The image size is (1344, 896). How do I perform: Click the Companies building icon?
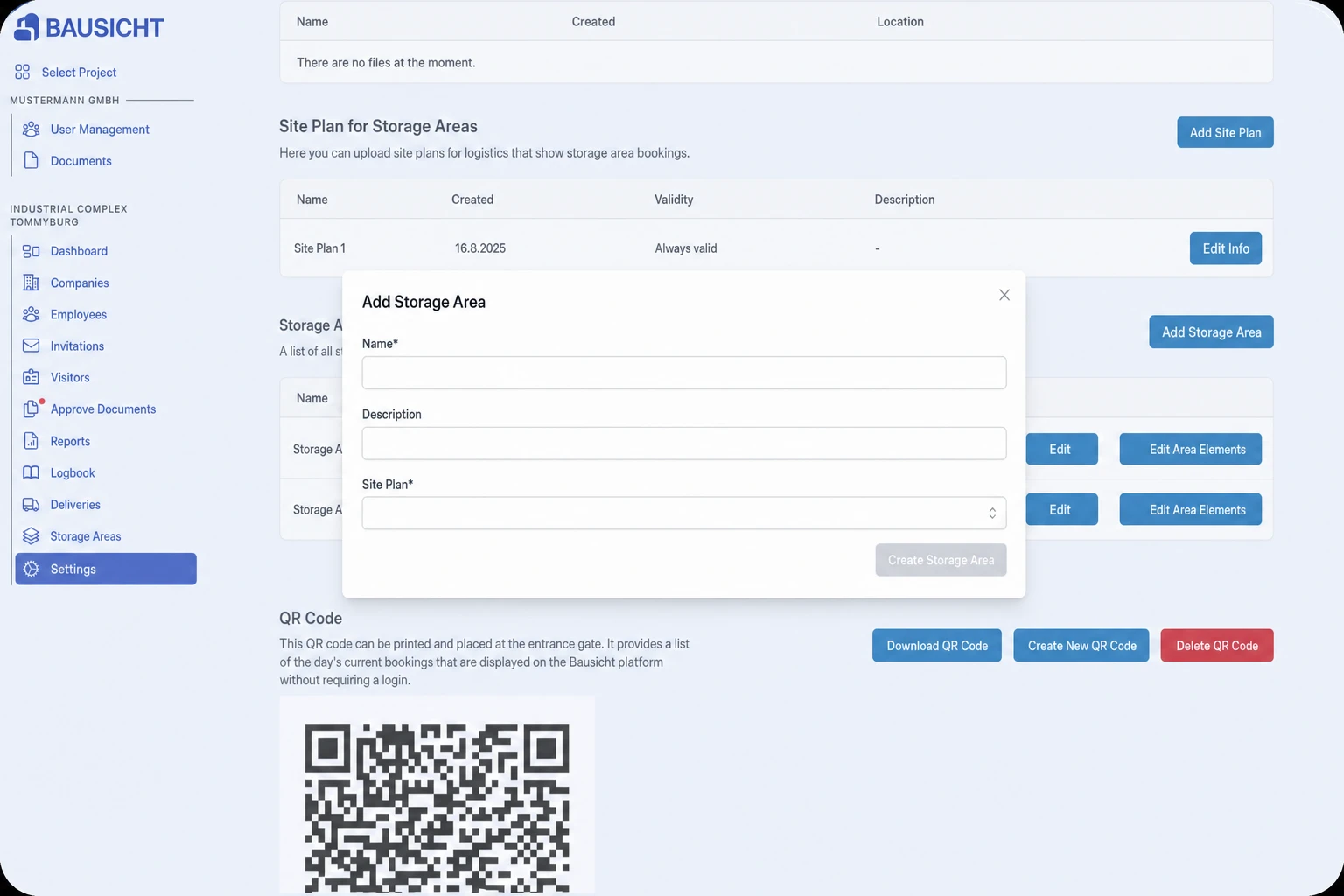point(31,283)
